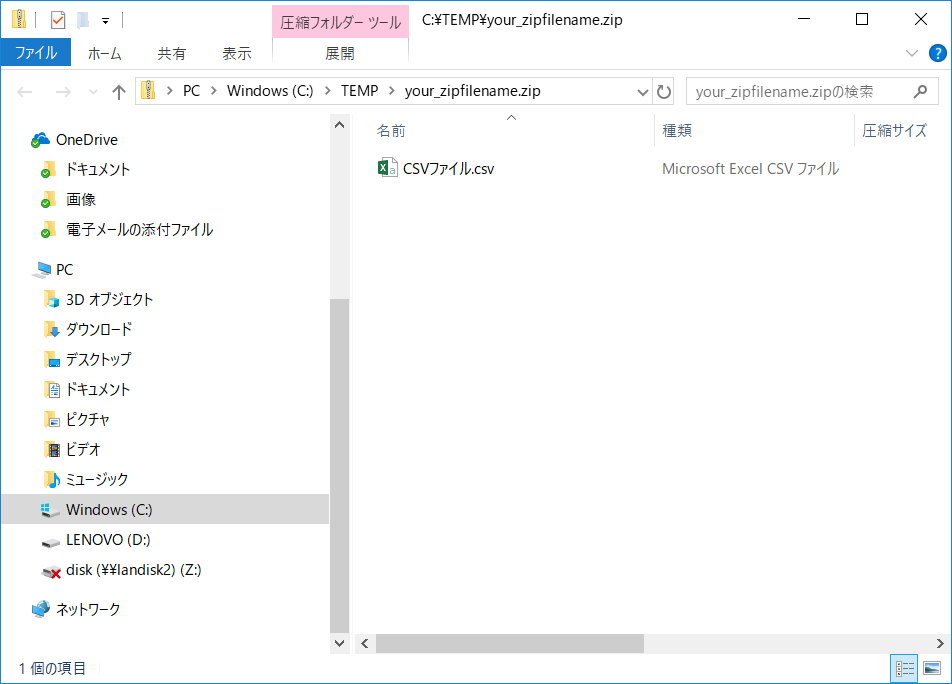This screenshot has width=952, height=684.
Task: Click Windows (C:) in address breadcrumb
Action: (270, 90)
